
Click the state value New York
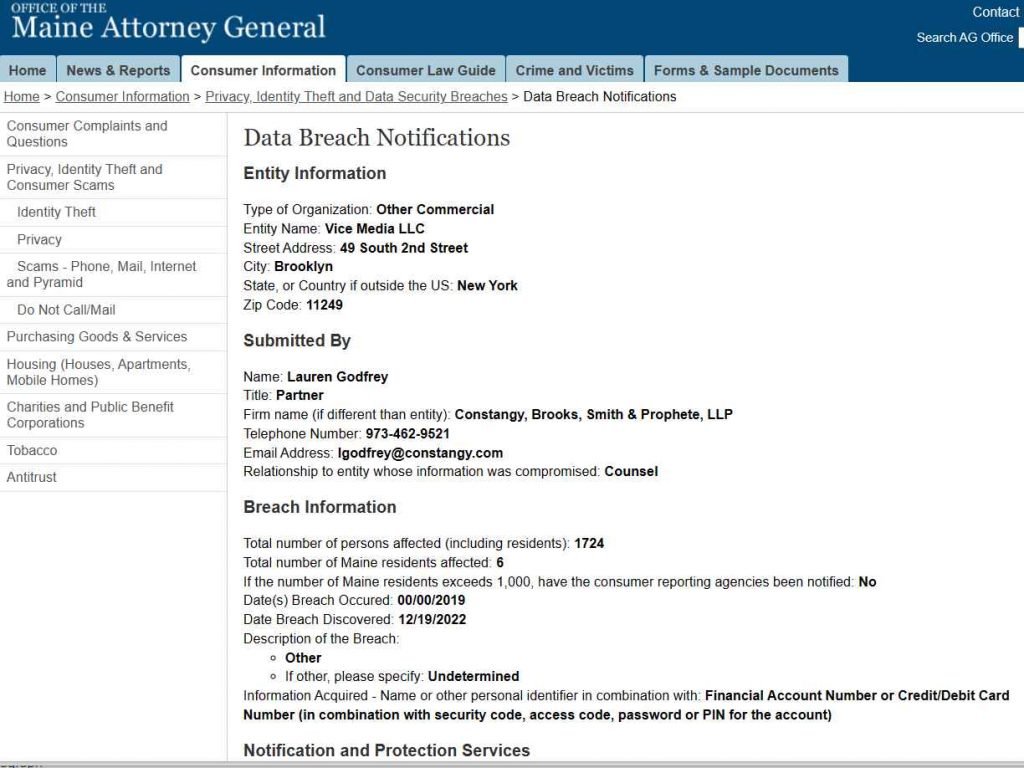[487, 285]
